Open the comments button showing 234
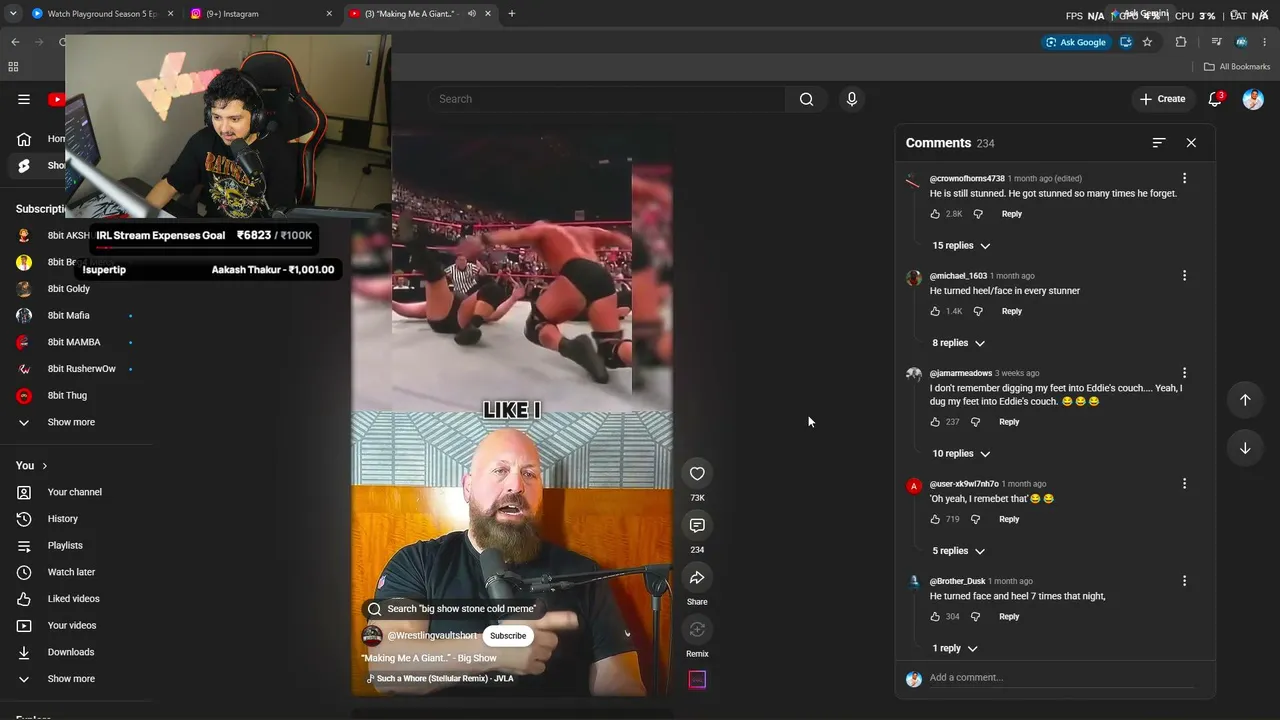Screen dimensions: 1280x720 point(697,526)
